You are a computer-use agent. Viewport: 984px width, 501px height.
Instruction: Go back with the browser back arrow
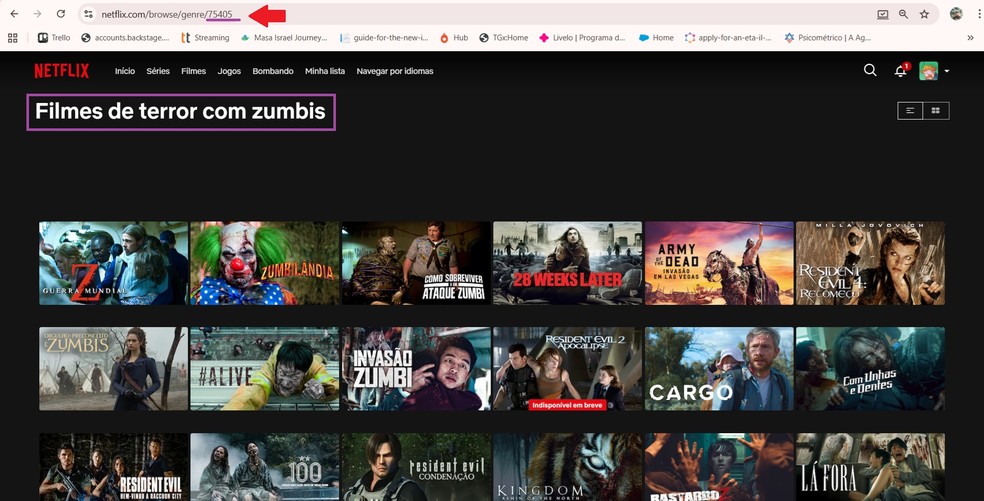(x=14, y=14)
